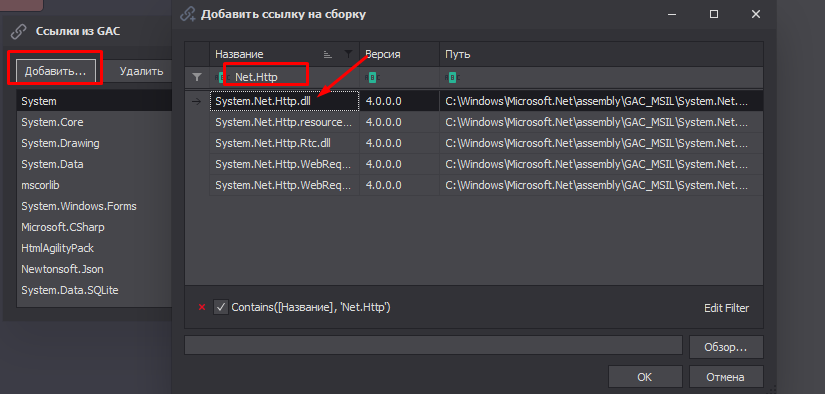The image size is (825, 394).
Task: Select System.Drawing reference
Action: coord(94,143)
